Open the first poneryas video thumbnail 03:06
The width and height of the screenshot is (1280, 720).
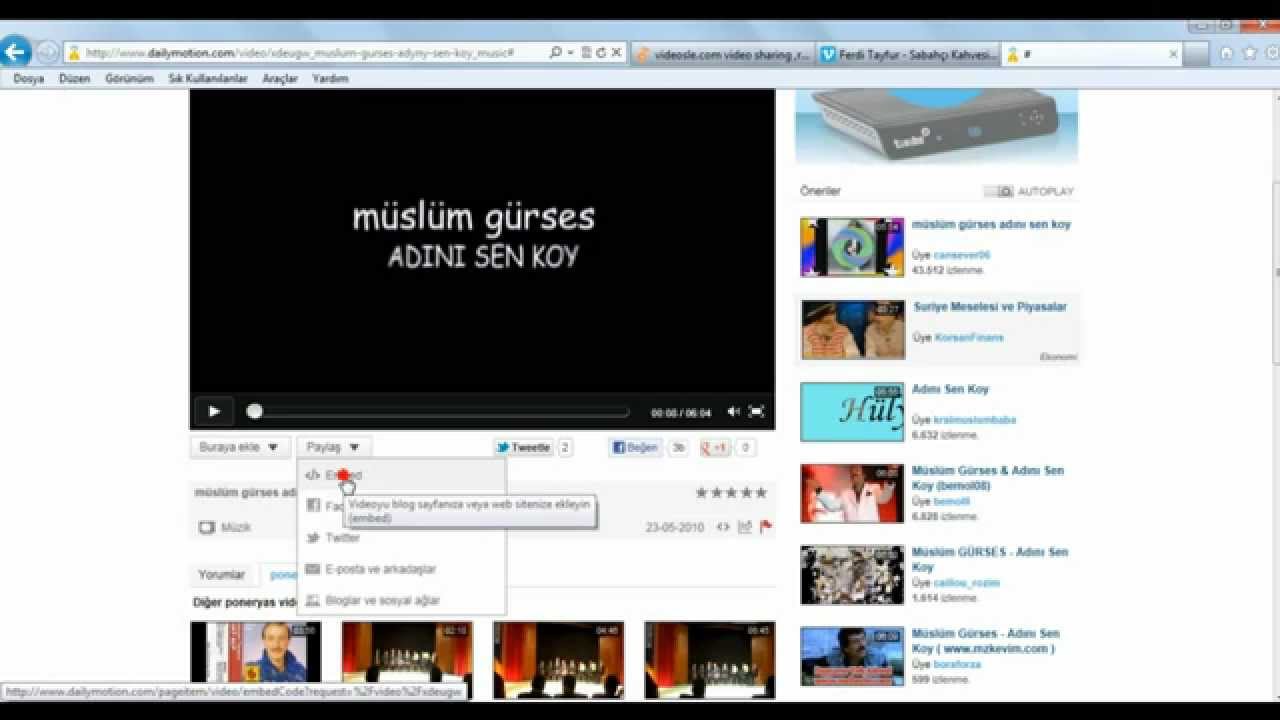click(256, 659)
